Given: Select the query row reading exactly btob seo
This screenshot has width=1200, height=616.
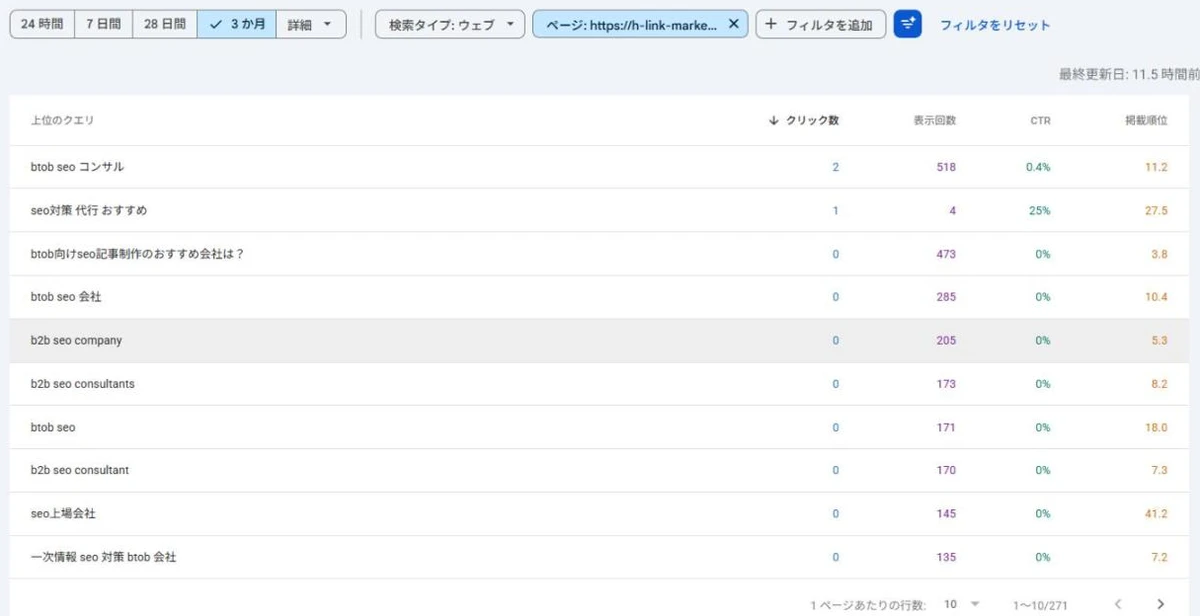Looking at the screenshot, I should [600, 427].
